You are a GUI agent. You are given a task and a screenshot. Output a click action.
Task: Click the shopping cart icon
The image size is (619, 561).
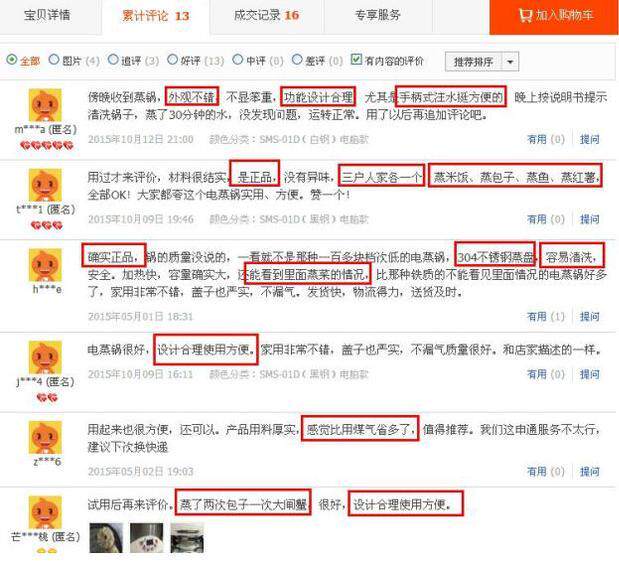(x=525, y=15)
